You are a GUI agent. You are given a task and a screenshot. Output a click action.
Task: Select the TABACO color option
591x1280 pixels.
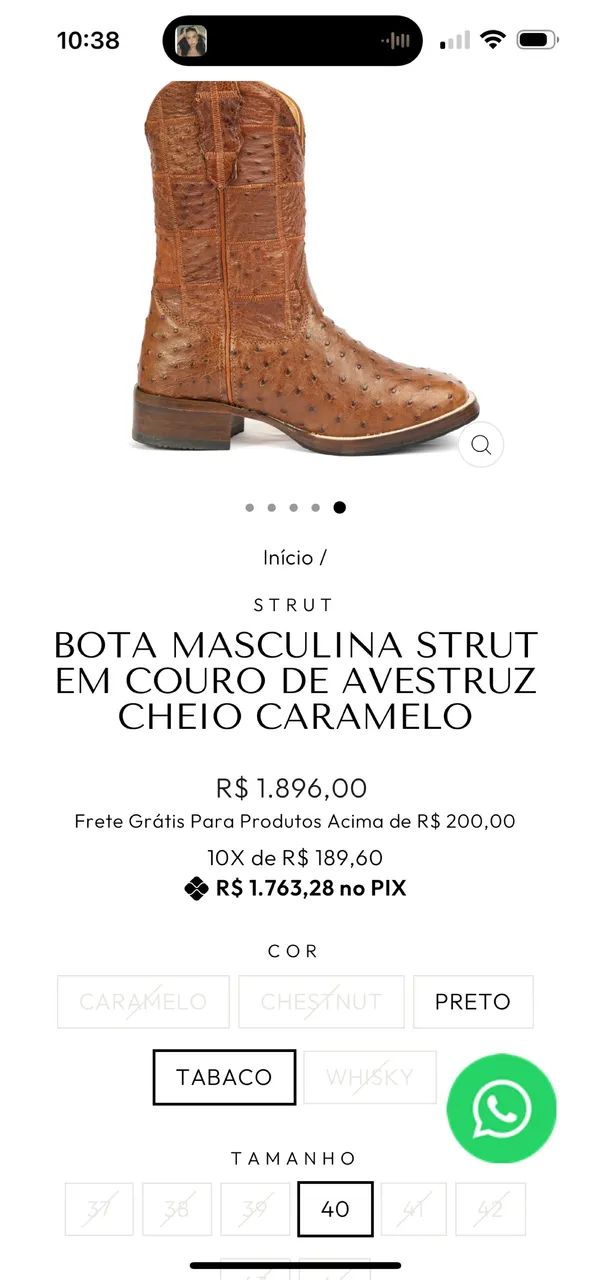tap(224, 1077)
